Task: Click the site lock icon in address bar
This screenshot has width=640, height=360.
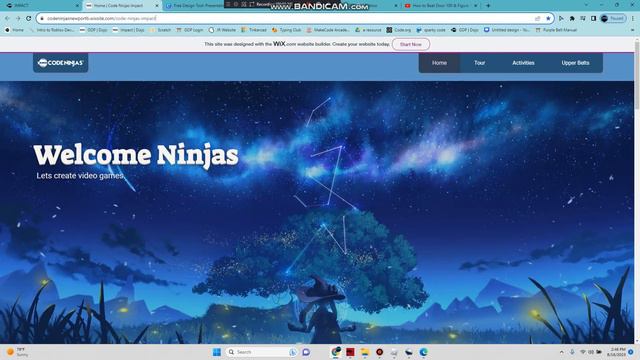Action: click(x=42, y=18)
